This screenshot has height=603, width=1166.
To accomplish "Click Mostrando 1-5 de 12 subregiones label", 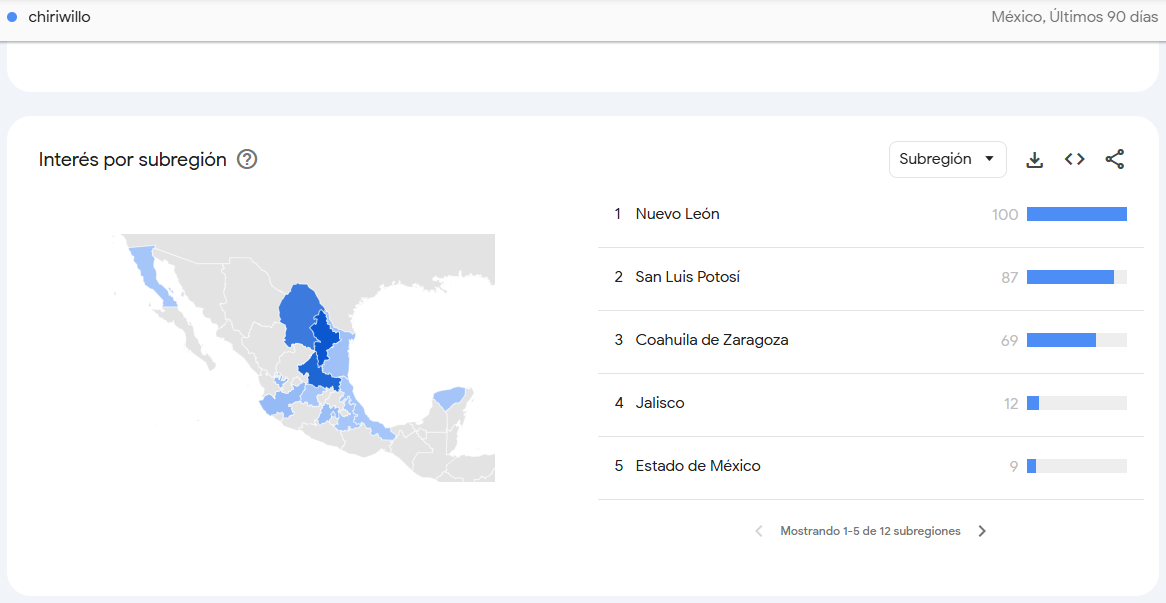I will click(x=870, y=531).
